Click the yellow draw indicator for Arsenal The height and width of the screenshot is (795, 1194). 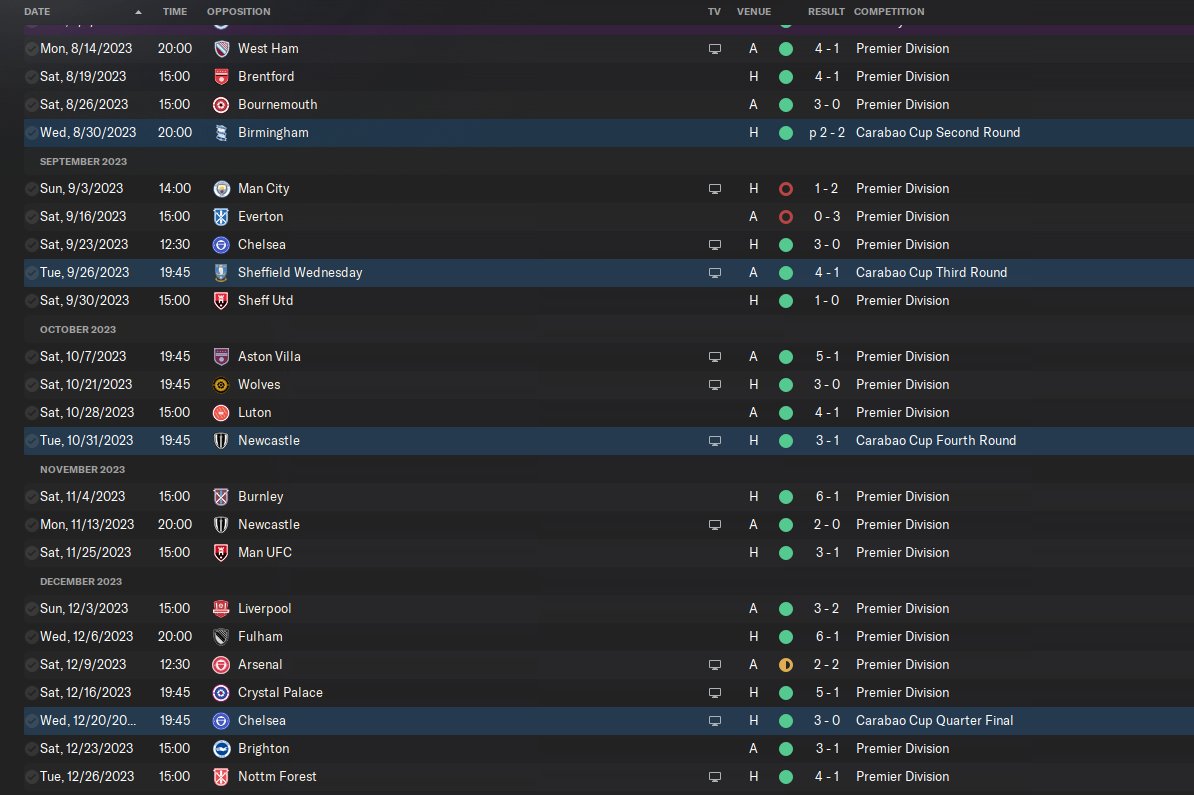coord(786,665)
